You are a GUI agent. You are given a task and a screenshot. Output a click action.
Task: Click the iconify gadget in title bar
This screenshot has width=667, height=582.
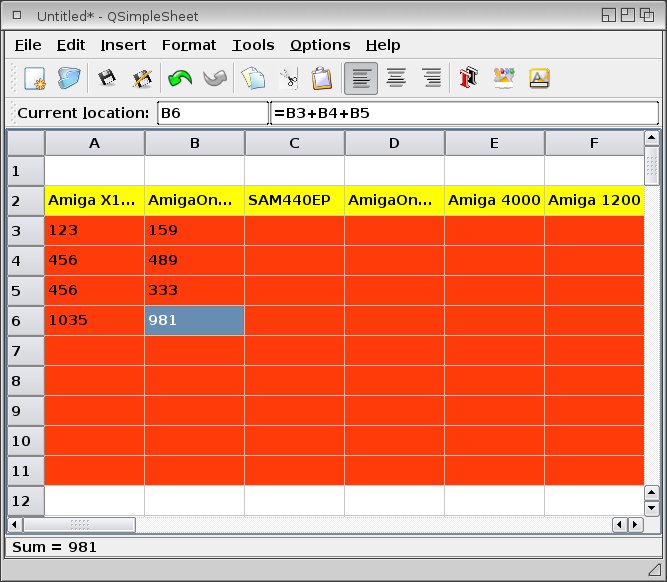609,15
